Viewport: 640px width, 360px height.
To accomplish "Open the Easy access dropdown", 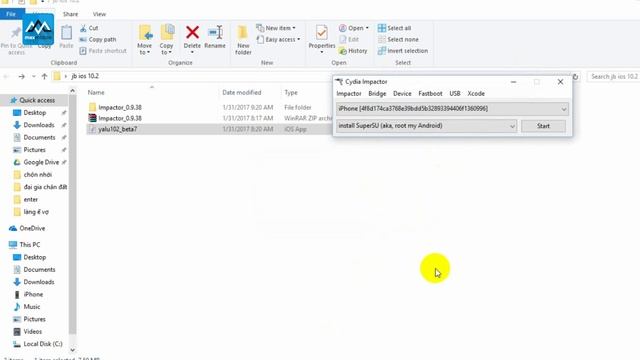I will [278, 40].
